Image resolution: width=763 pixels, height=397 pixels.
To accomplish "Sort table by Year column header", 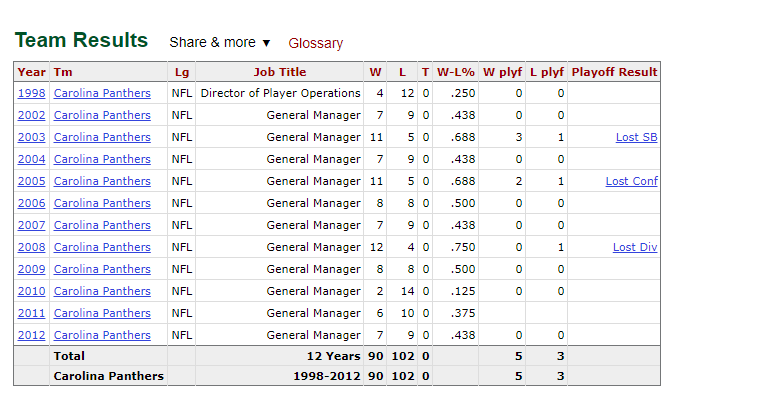I will (32, 72).
